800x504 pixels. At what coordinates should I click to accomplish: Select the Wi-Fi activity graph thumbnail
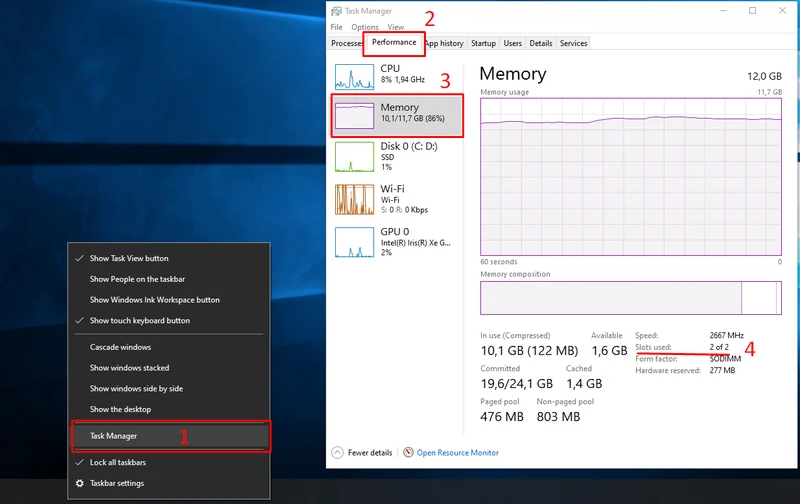[x=354, y=199]
